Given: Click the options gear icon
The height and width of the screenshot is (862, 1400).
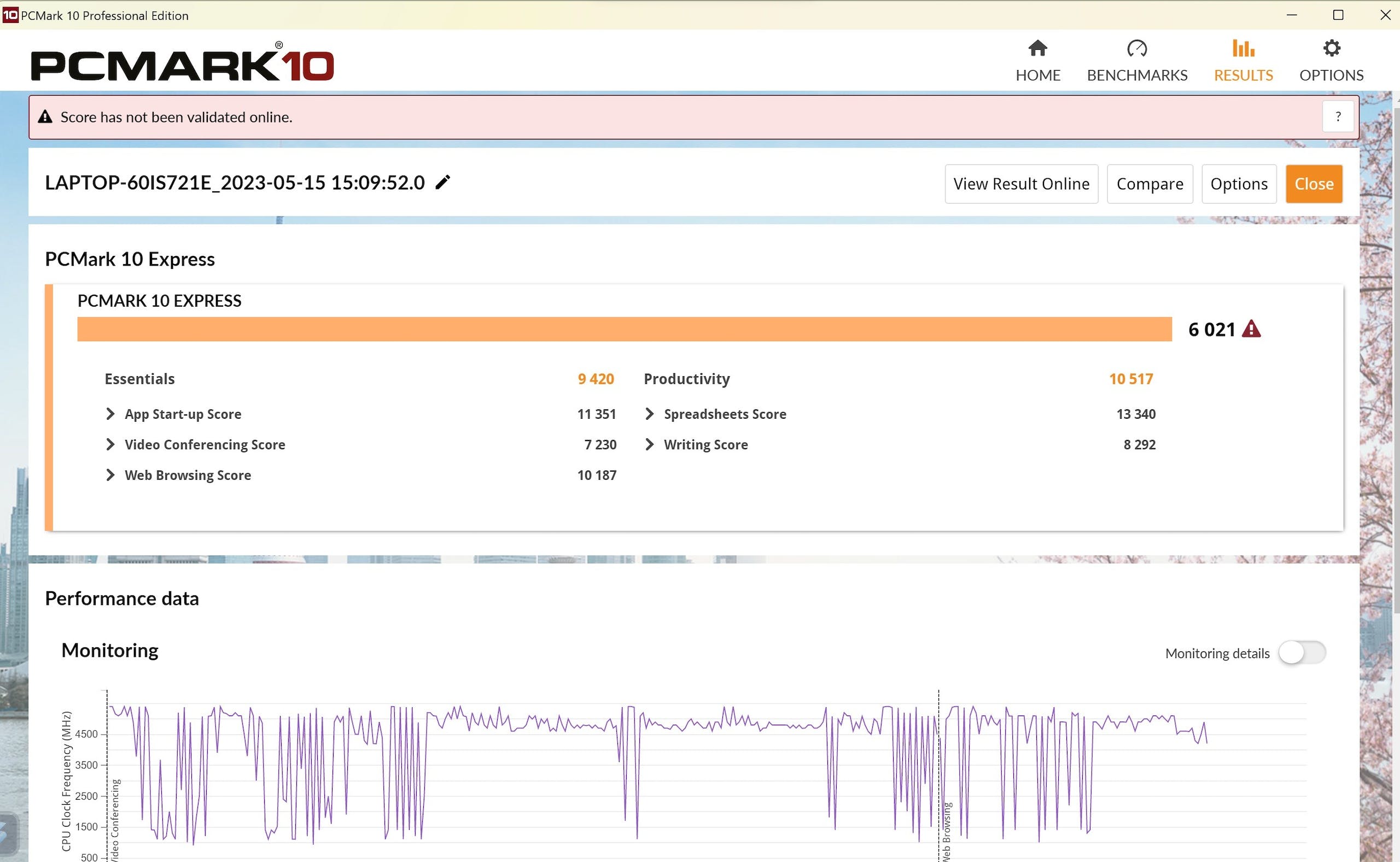Looking at the screenshot, I should click(1332, 48).
